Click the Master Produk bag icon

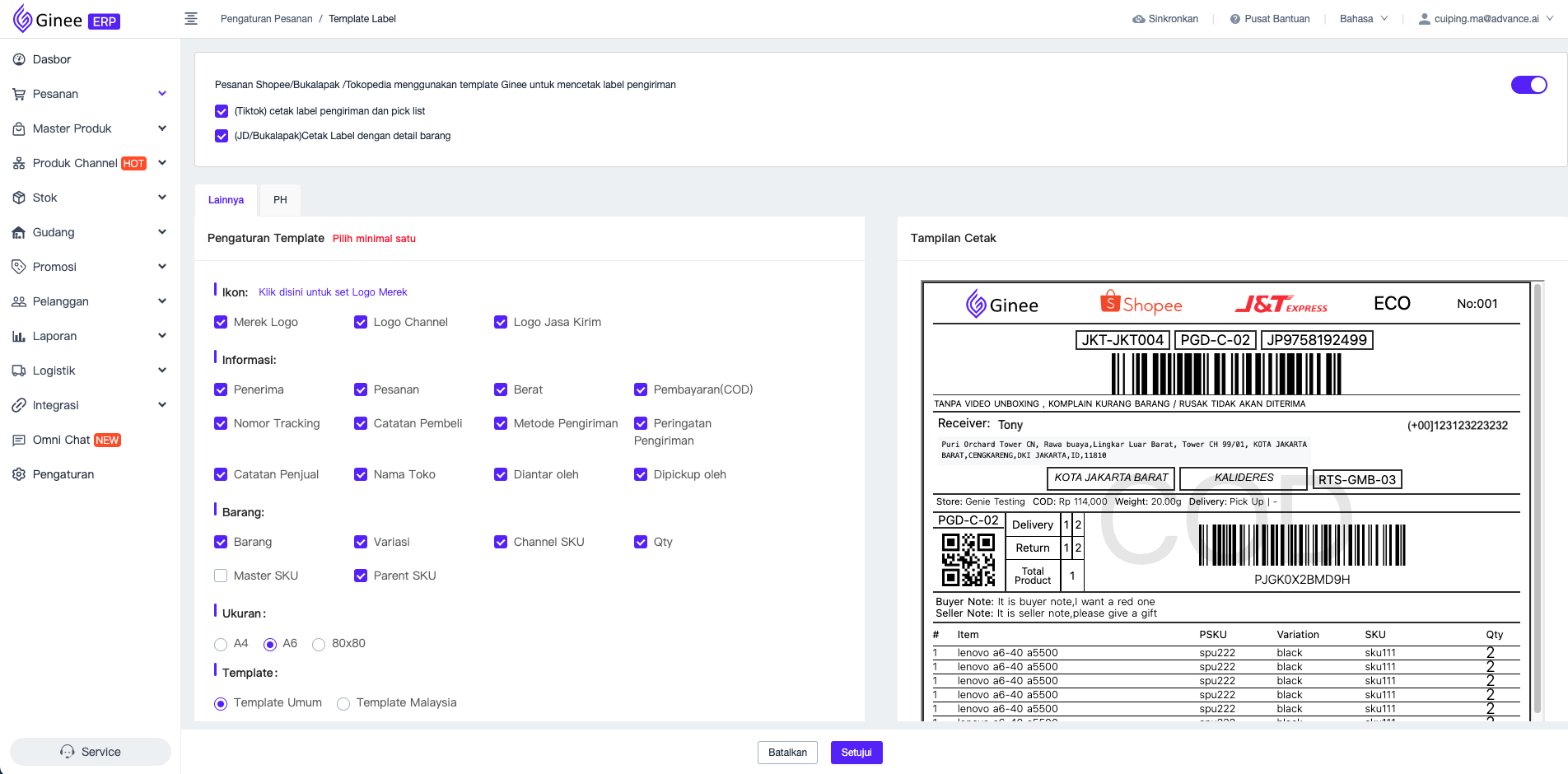19,128
